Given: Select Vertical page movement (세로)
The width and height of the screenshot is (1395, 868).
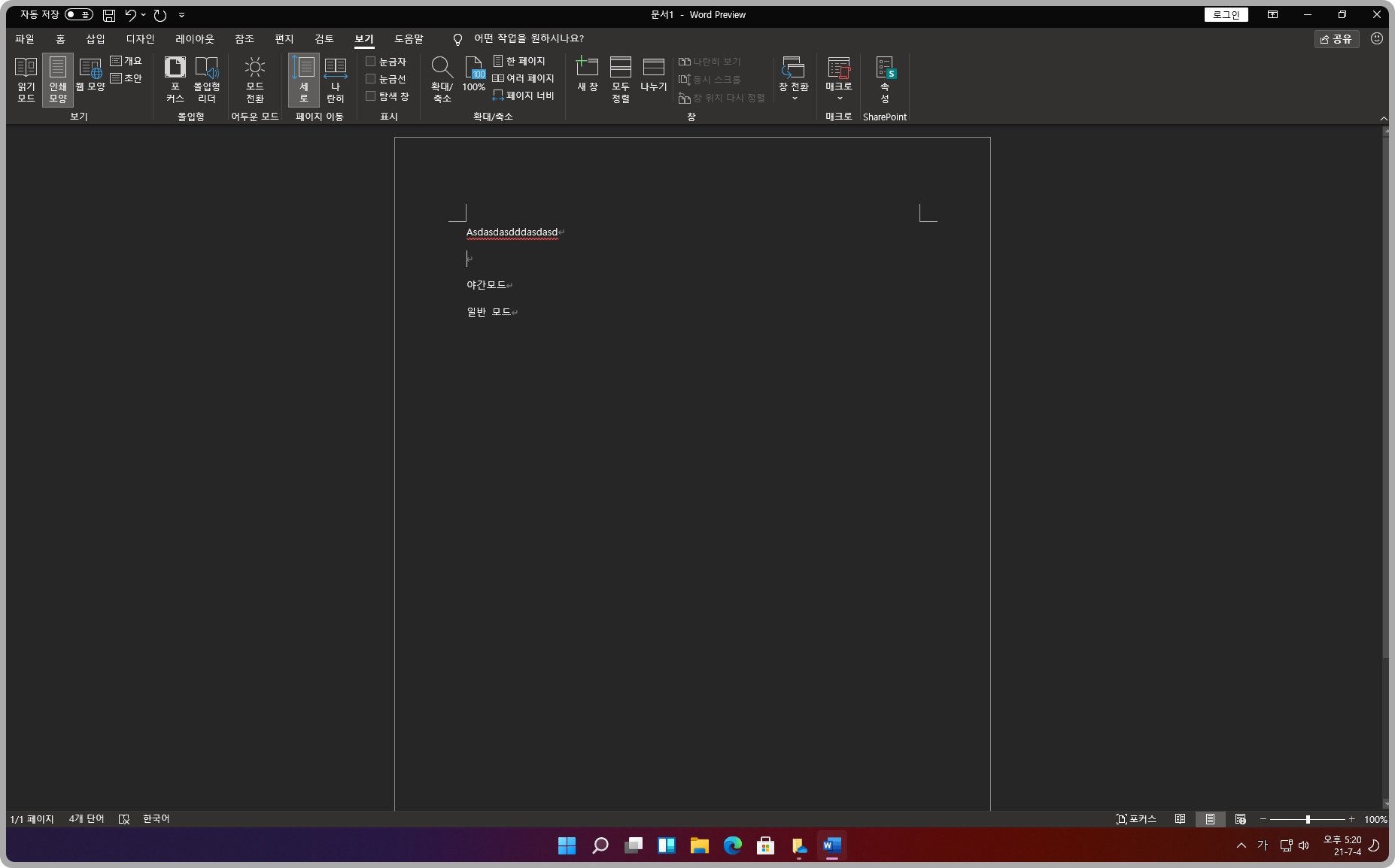Looking at the screenshot, I should [304, 80].
